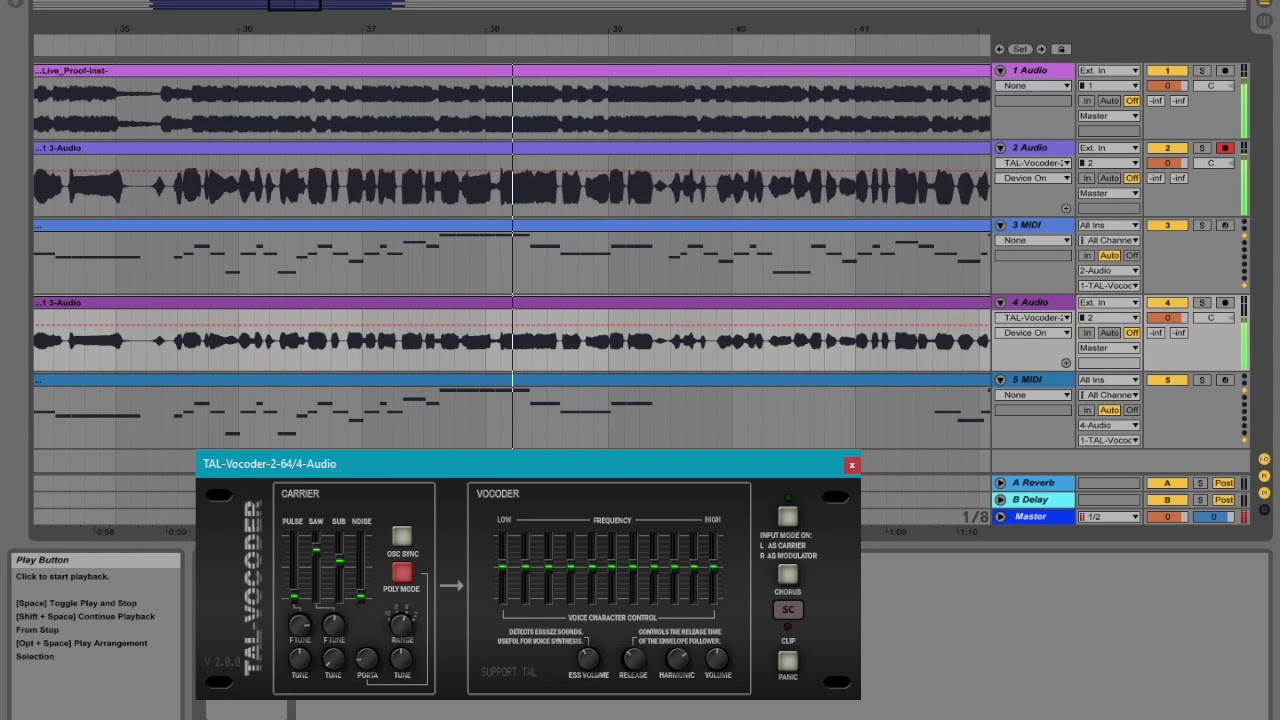Toggle the CHORUS button
The width and height of the screenshot is (1280, 720).
click(788, 575)
